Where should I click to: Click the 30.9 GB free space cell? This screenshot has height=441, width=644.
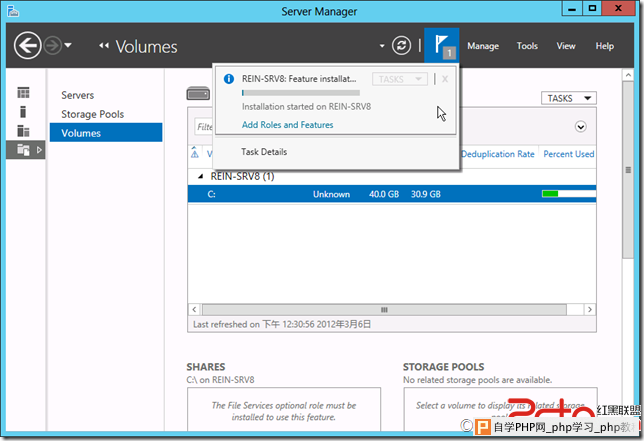426,194
